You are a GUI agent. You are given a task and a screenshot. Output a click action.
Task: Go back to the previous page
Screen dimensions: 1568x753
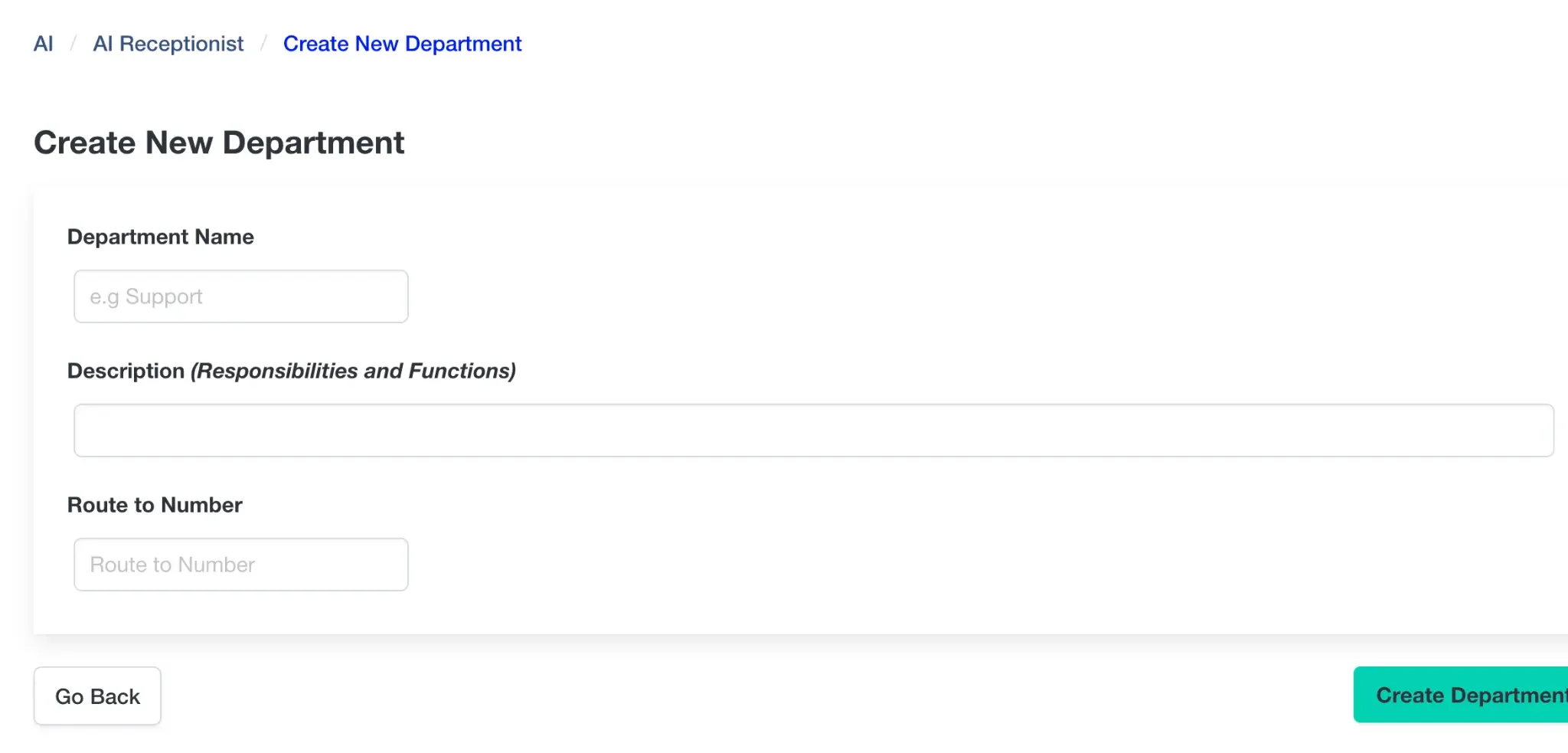97,696
